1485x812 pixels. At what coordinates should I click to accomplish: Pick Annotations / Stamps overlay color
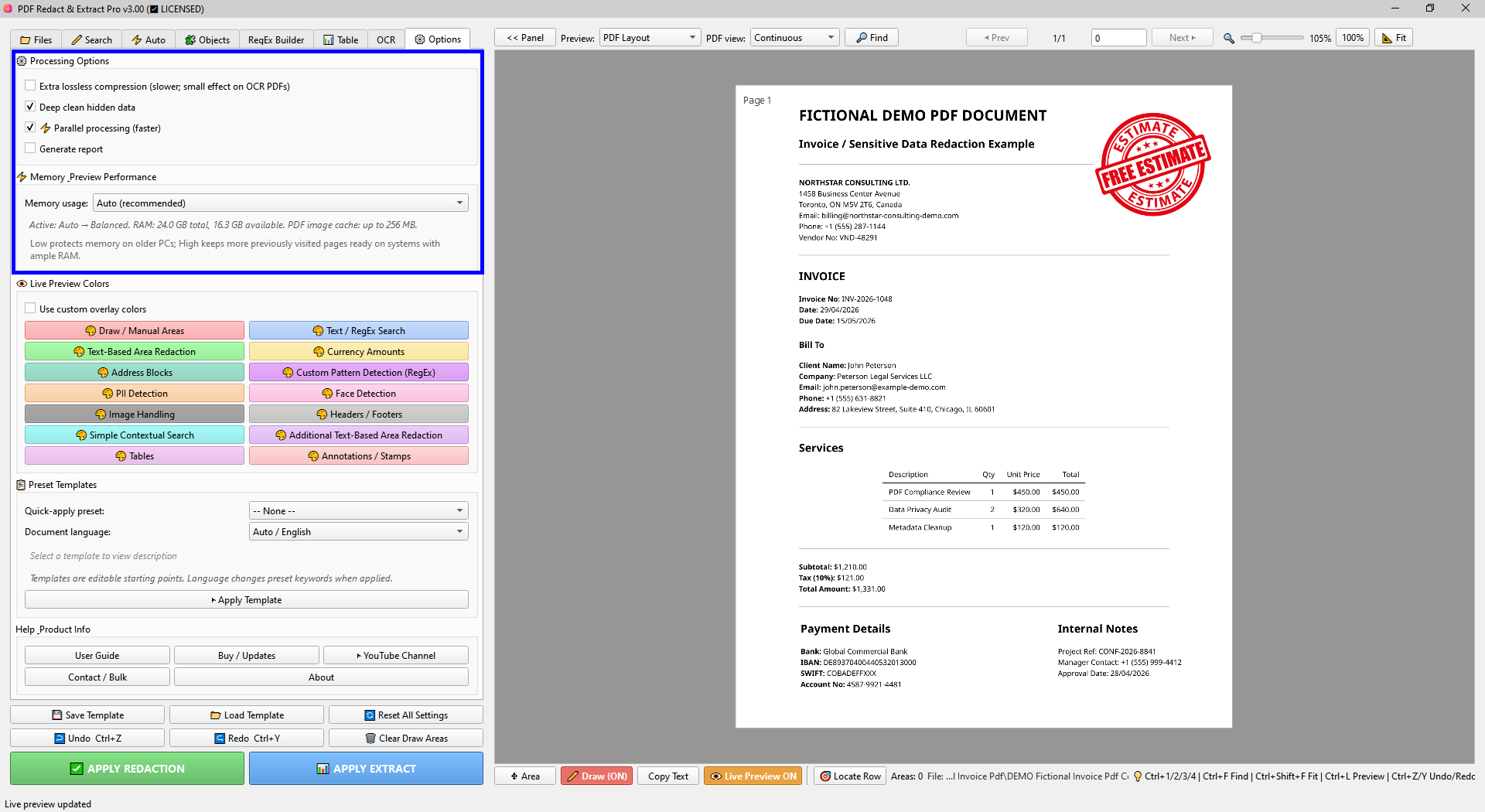(359, 455)
